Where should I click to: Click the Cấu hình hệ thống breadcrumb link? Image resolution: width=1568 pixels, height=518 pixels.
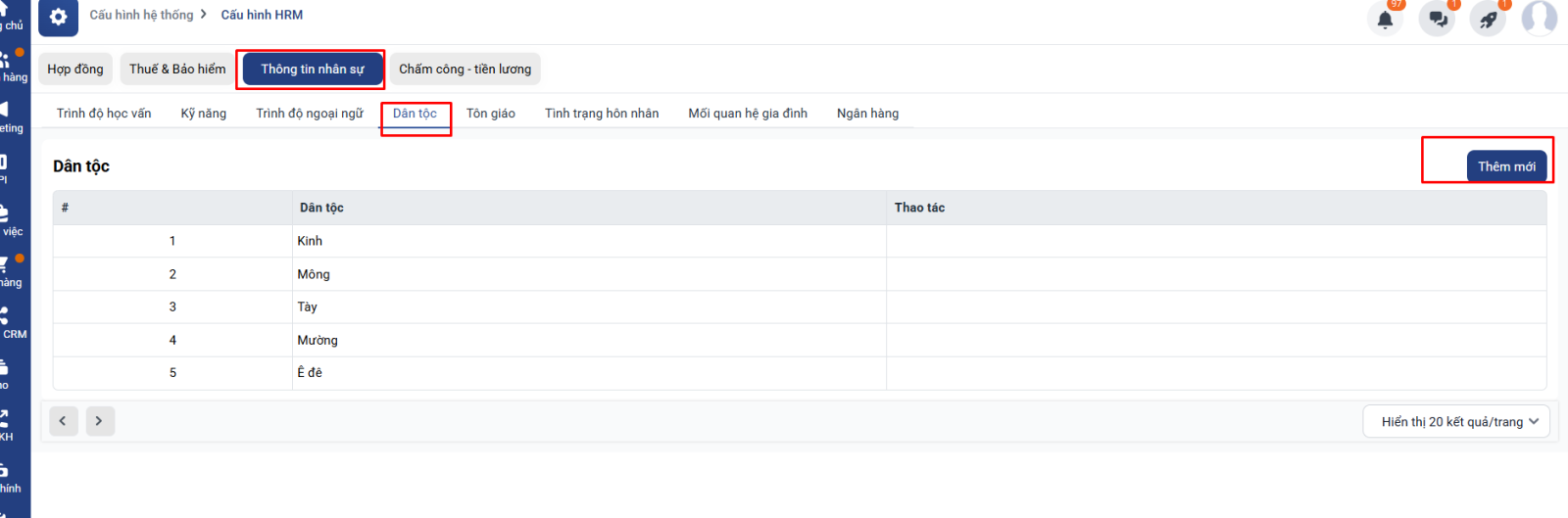point(141,15)
